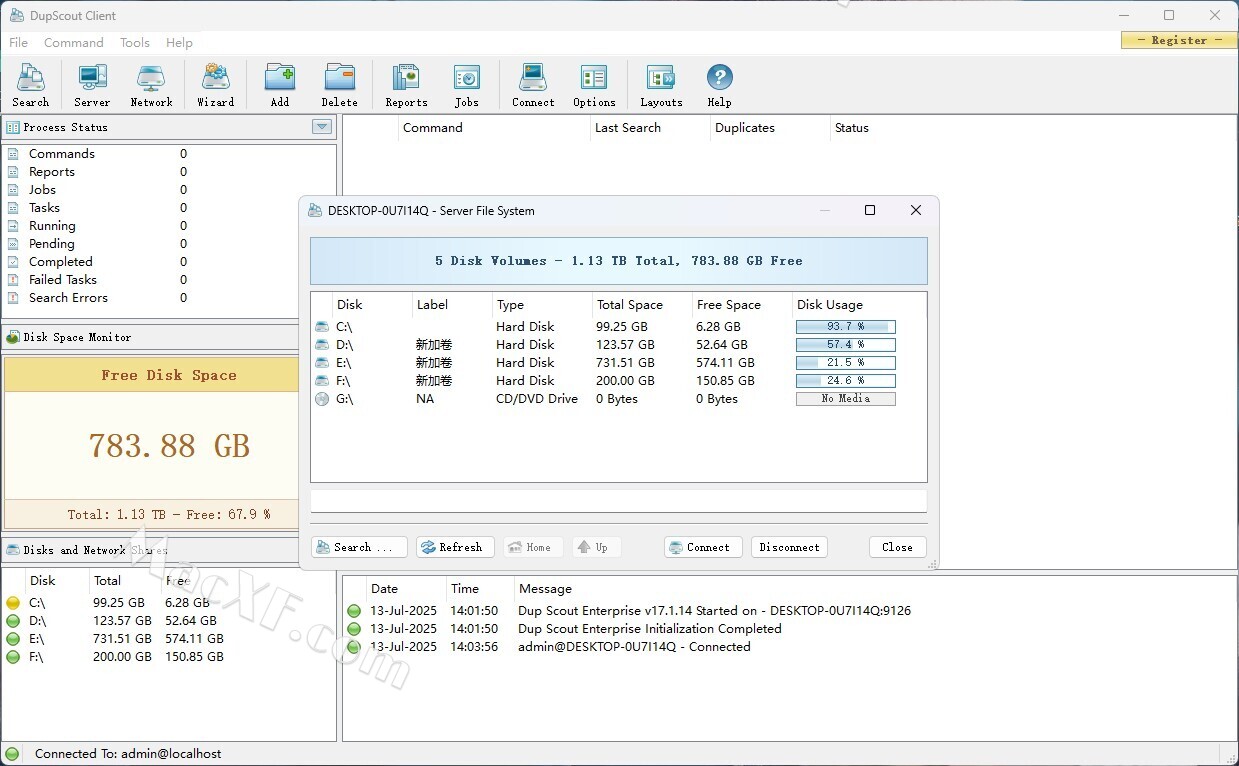Open the Jobs toolbar icon
Viewport: 1239px width, 766px height.
pos(466,85)
